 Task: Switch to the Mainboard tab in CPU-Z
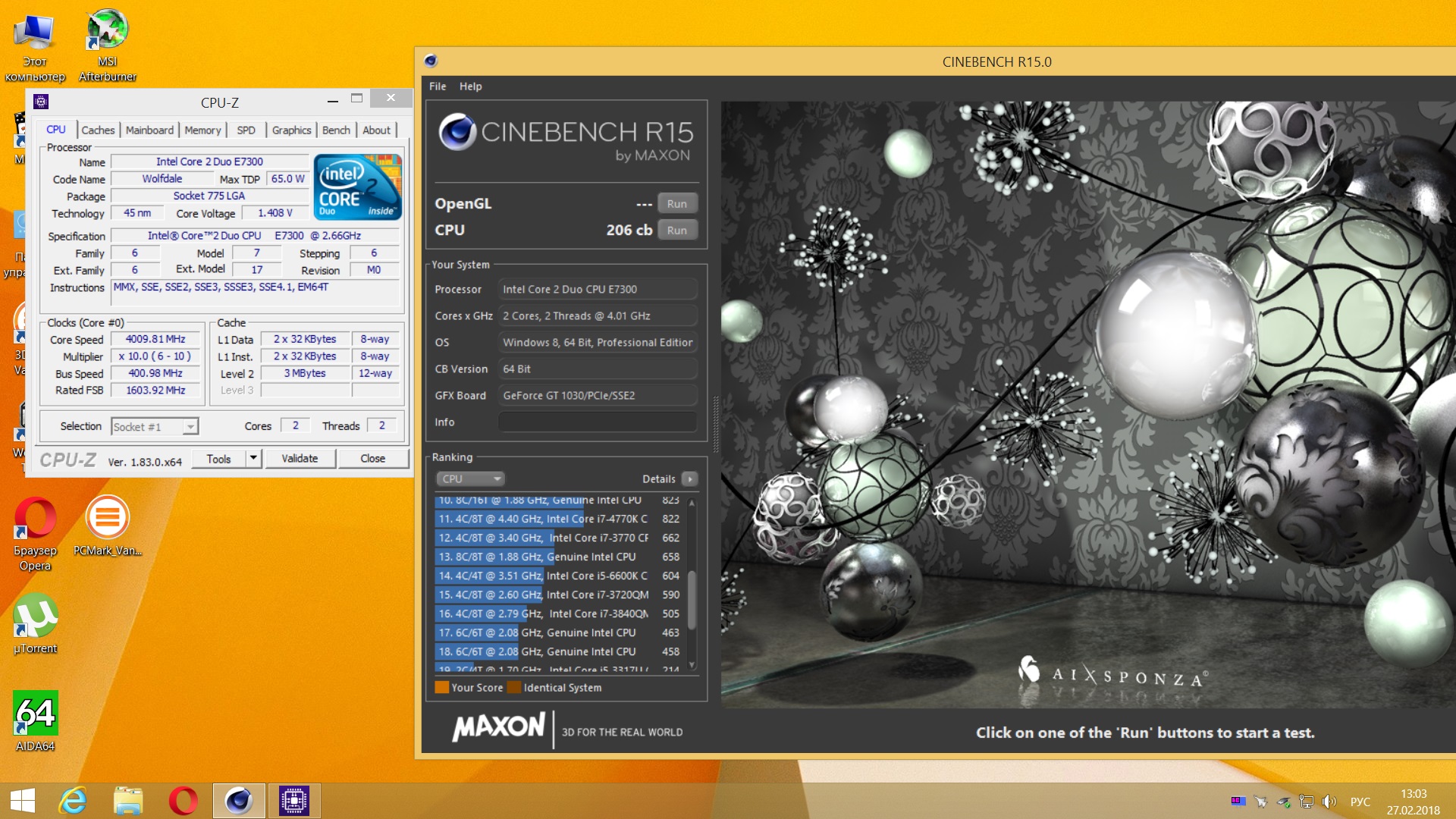pyautogui.click(x=149, y=130)
